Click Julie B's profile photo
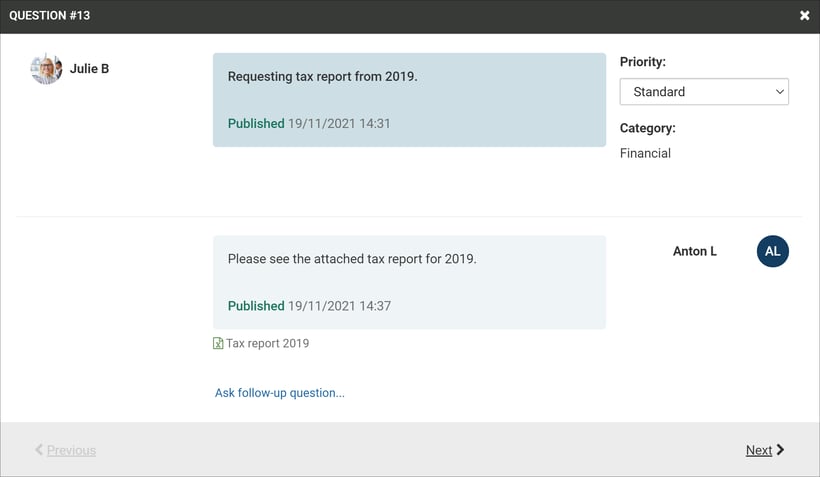820x477 pixels. [46, 69]
